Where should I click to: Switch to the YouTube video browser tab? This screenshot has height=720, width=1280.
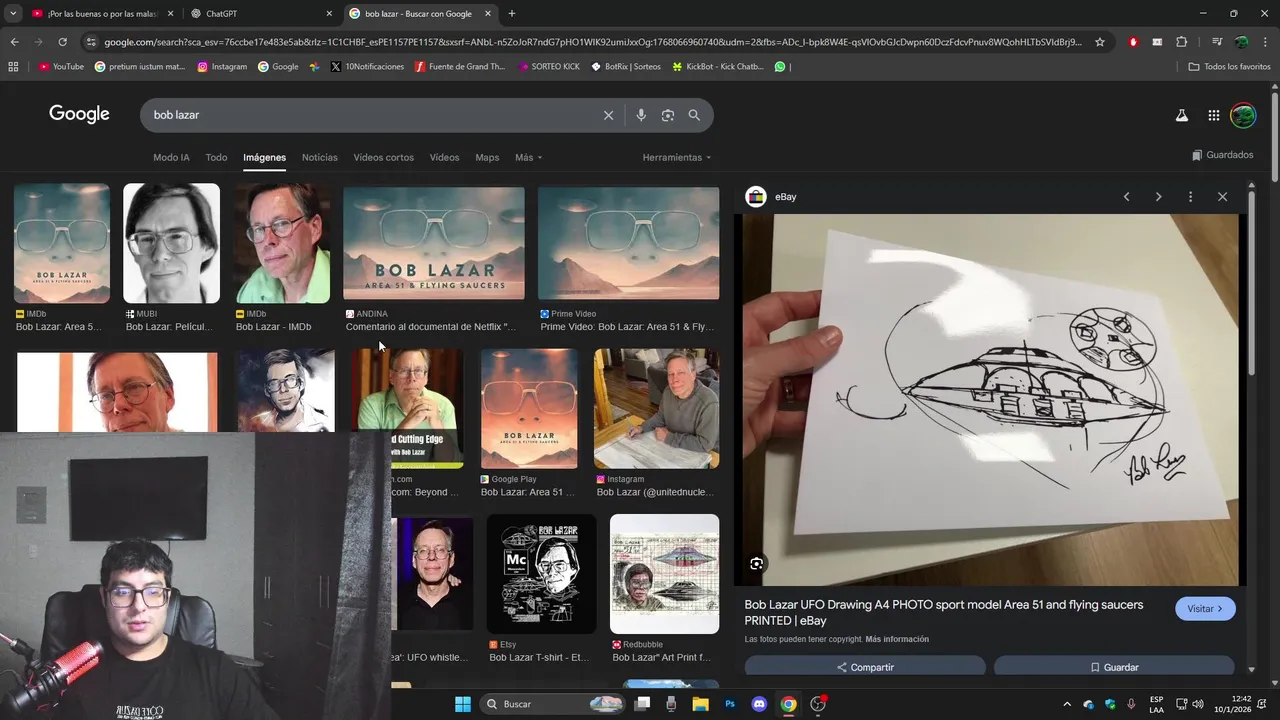pos(102,14)
